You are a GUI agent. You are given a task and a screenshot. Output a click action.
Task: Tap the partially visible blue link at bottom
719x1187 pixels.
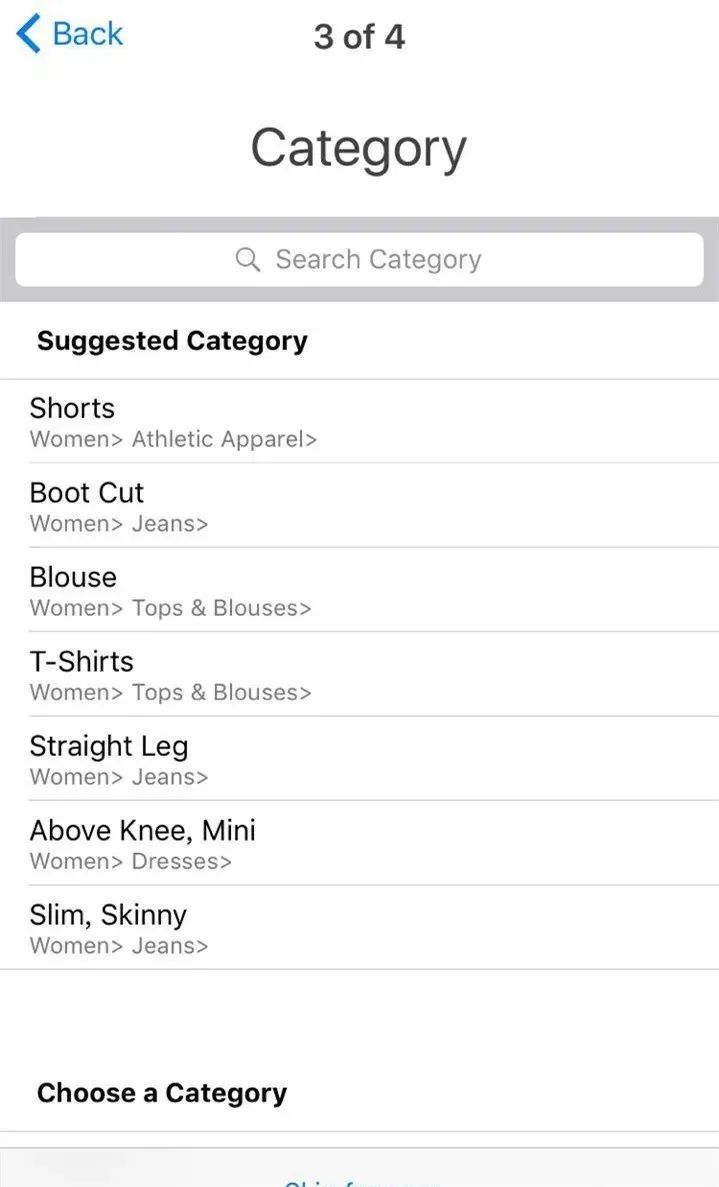360,1181
